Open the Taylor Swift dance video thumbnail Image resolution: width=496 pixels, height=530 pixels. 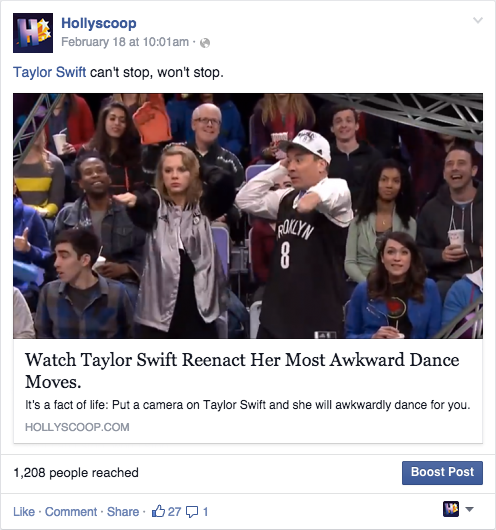[248, 216]
